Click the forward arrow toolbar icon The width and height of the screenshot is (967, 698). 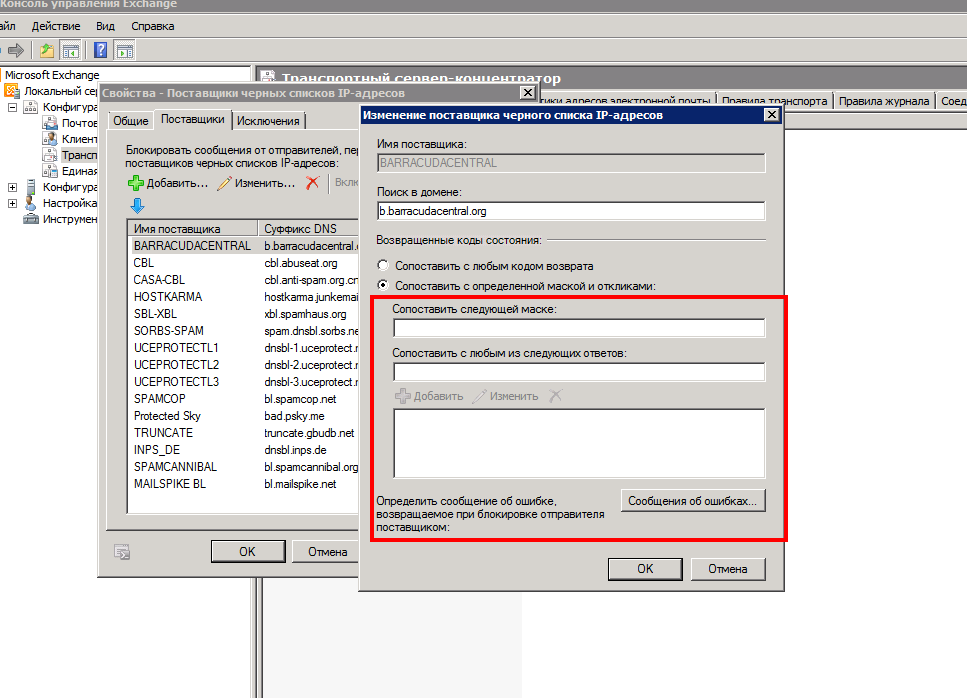coord(16,50)
